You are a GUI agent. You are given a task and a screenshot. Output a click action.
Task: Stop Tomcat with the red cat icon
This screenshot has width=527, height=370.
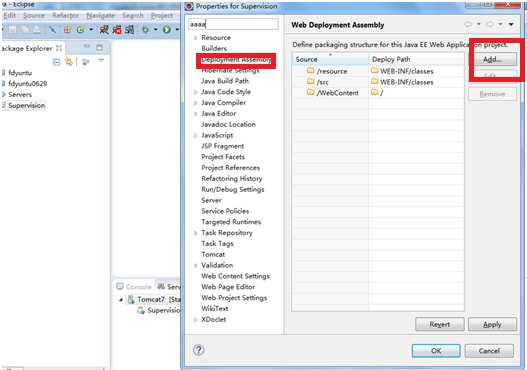[117, 30]
